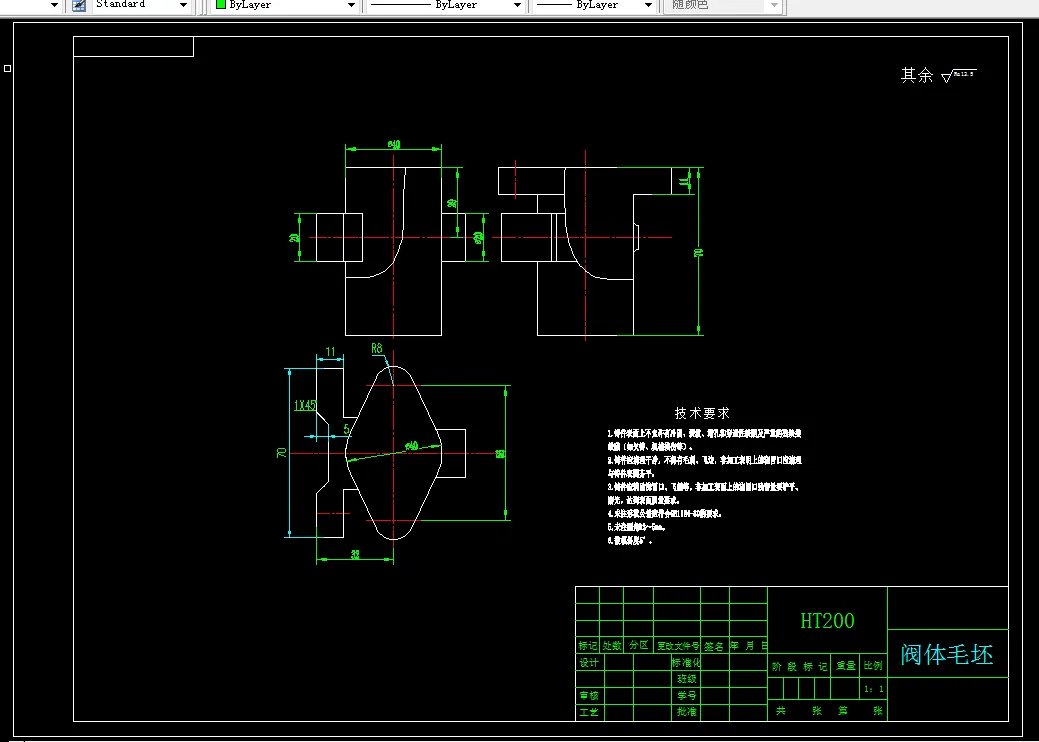1039x742 pixels.
Task: Select the 33 dimension under the bottom view
Action: pyautogui.click(x=355, y=555)
